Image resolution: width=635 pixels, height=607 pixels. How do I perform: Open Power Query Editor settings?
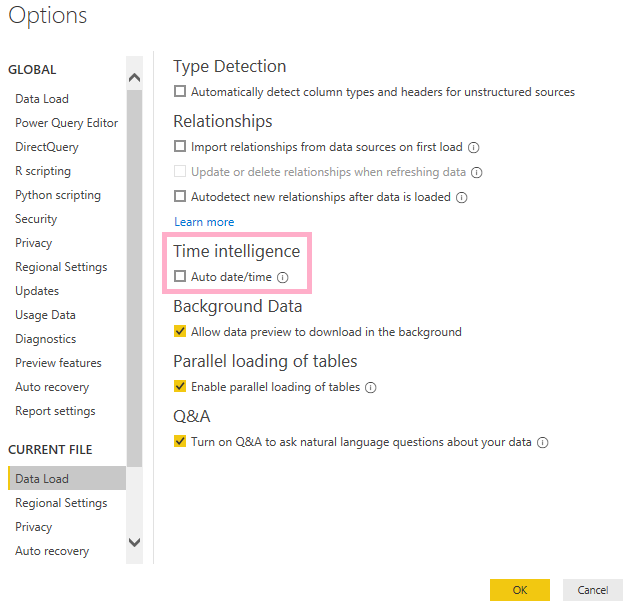[66, 123]
